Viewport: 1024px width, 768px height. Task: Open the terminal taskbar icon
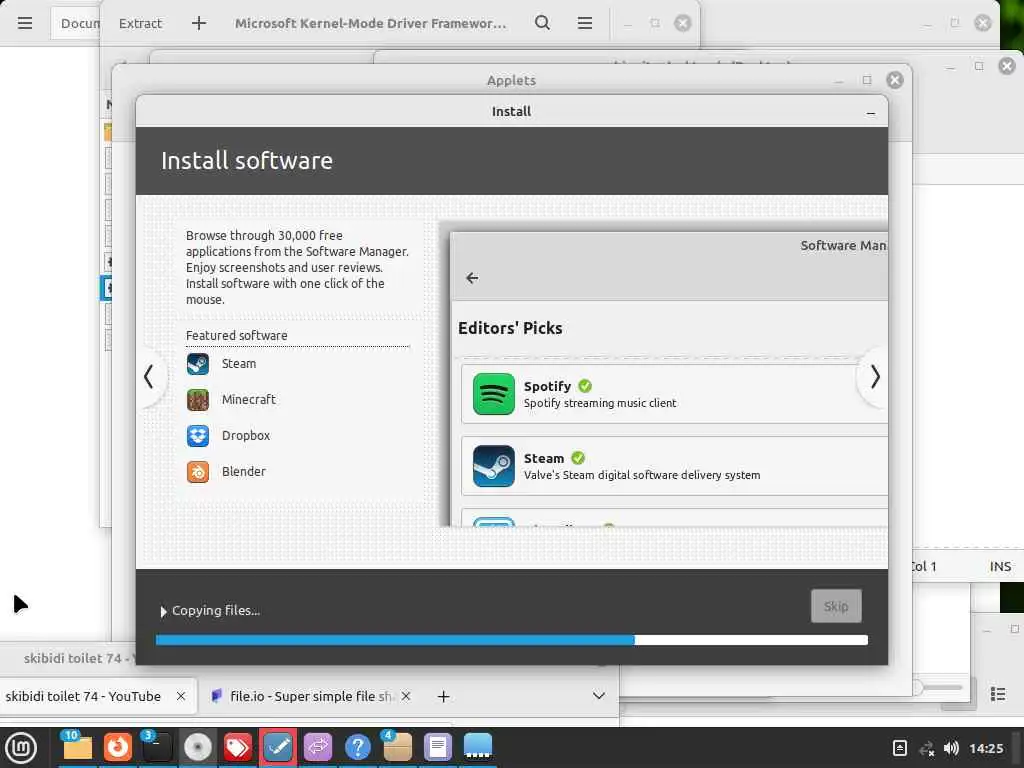(x=157, y=747)
